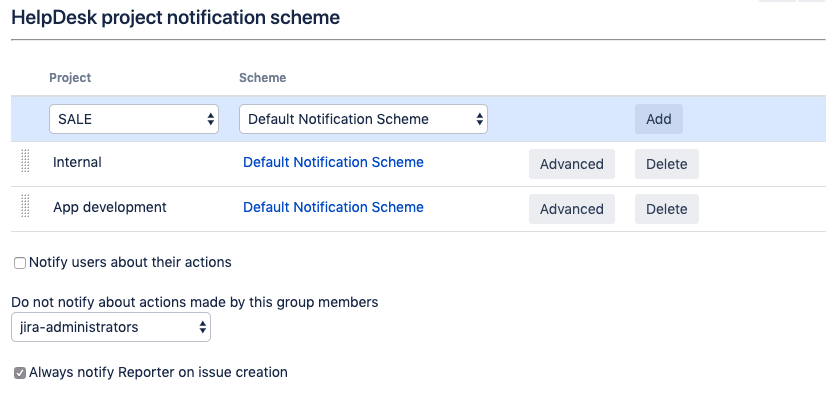The width and height of the screenshot is (836, 393).
Task: Open Default Notification Scheme link for App development
Action: (x=333, y=207)
